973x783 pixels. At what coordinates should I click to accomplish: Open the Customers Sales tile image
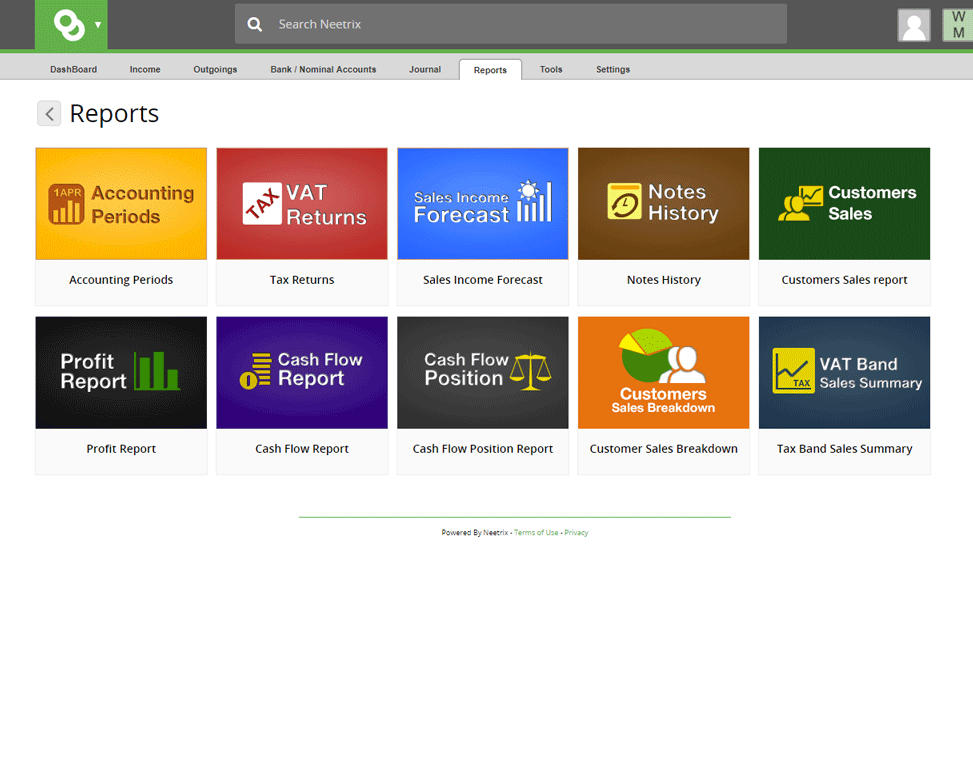click(844, 204)
